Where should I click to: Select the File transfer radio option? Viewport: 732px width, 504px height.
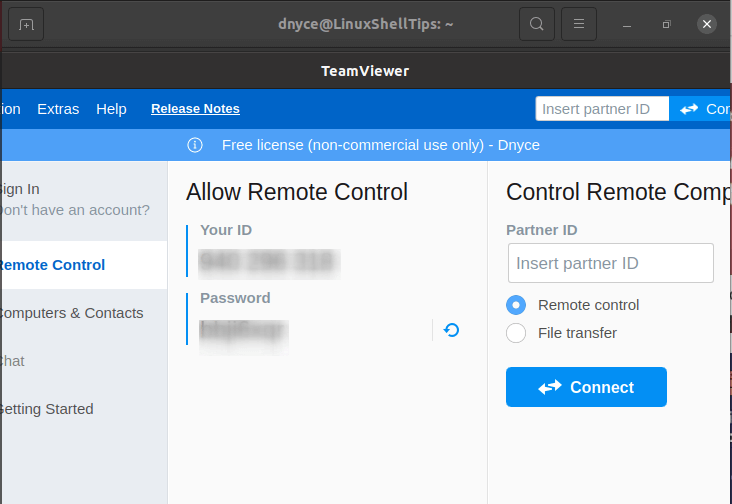[x=516, y=333]
